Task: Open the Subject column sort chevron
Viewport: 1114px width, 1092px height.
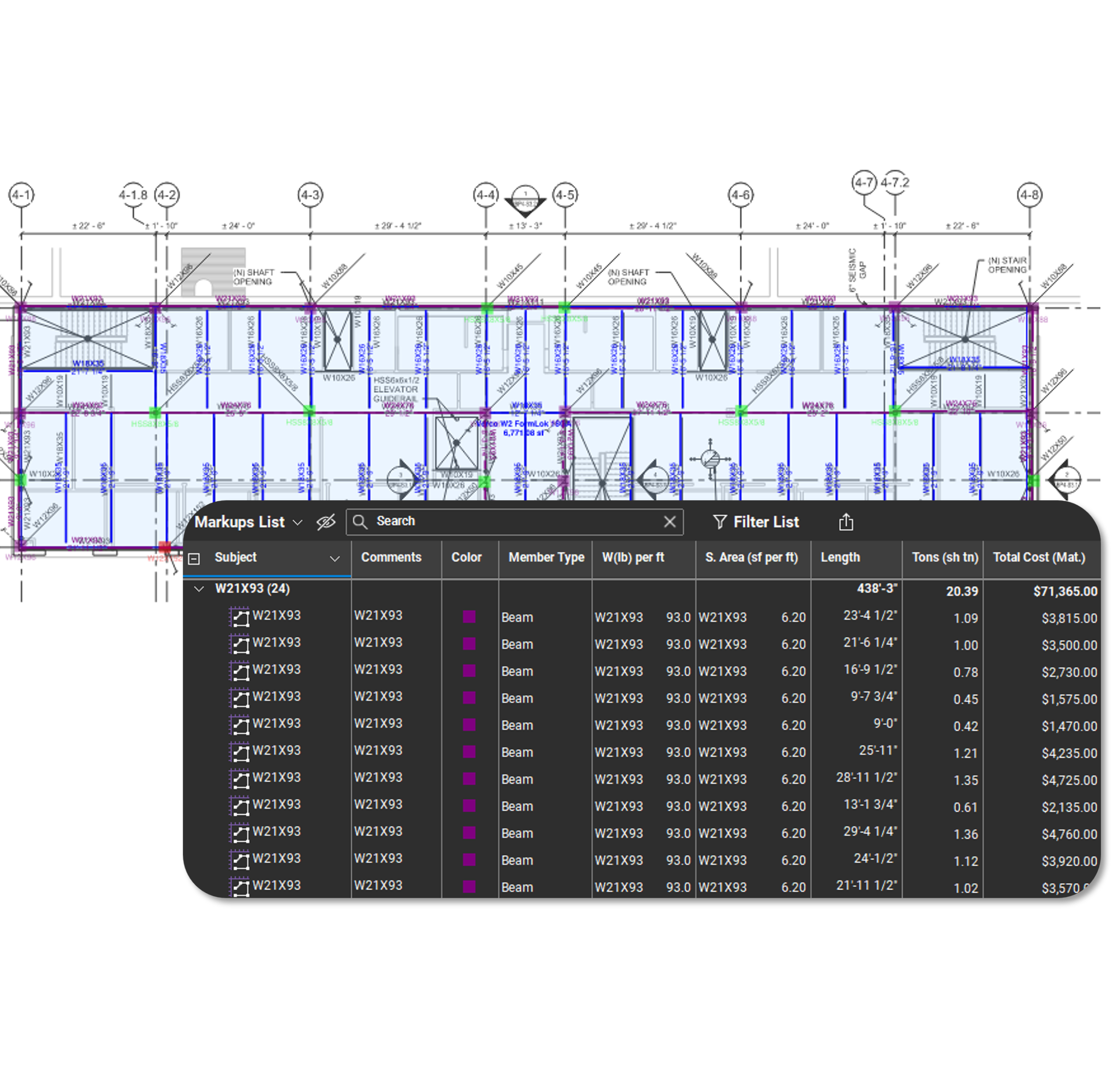Action: pyautogui.click(x=335, y=558)
